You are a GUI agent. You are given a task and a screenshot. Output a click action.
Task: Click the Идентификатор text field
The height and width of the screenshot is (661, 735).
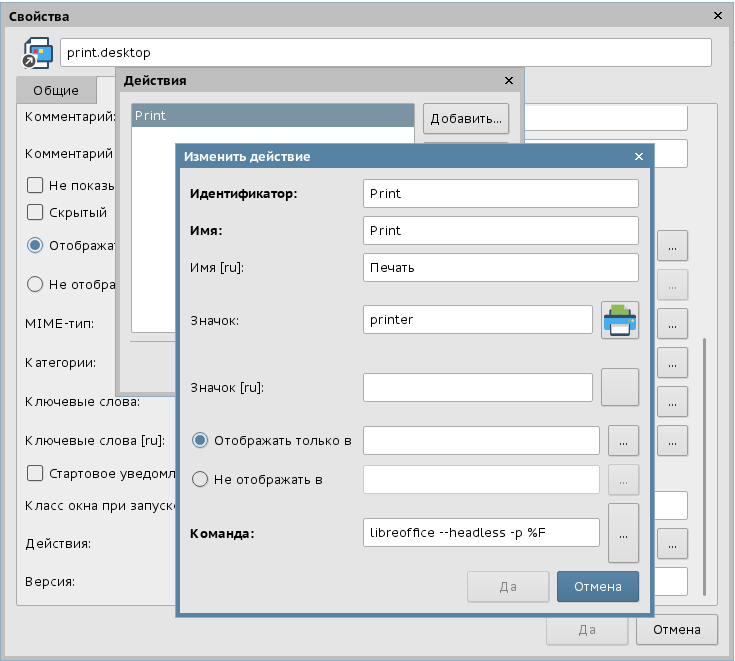501,193
